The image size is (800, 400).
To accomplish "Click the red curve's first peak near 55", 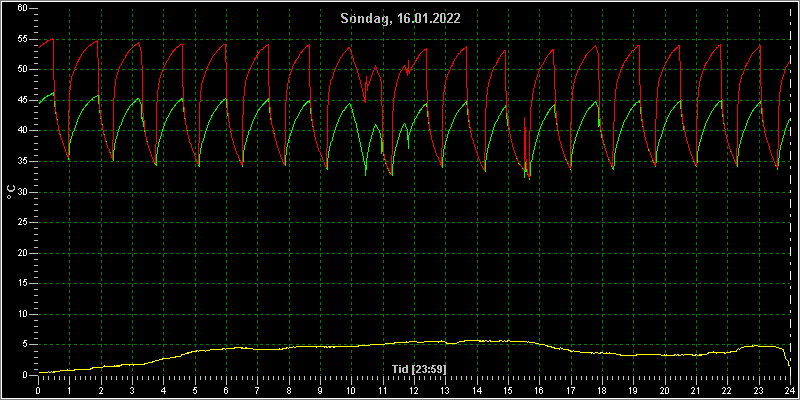I will 52,39.
